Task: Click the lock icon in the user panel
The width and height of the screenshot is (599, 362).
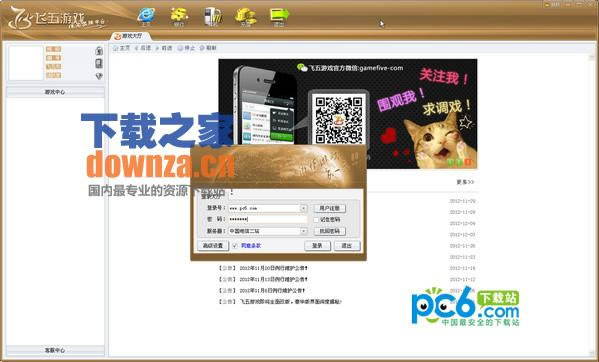Action: 99,50
